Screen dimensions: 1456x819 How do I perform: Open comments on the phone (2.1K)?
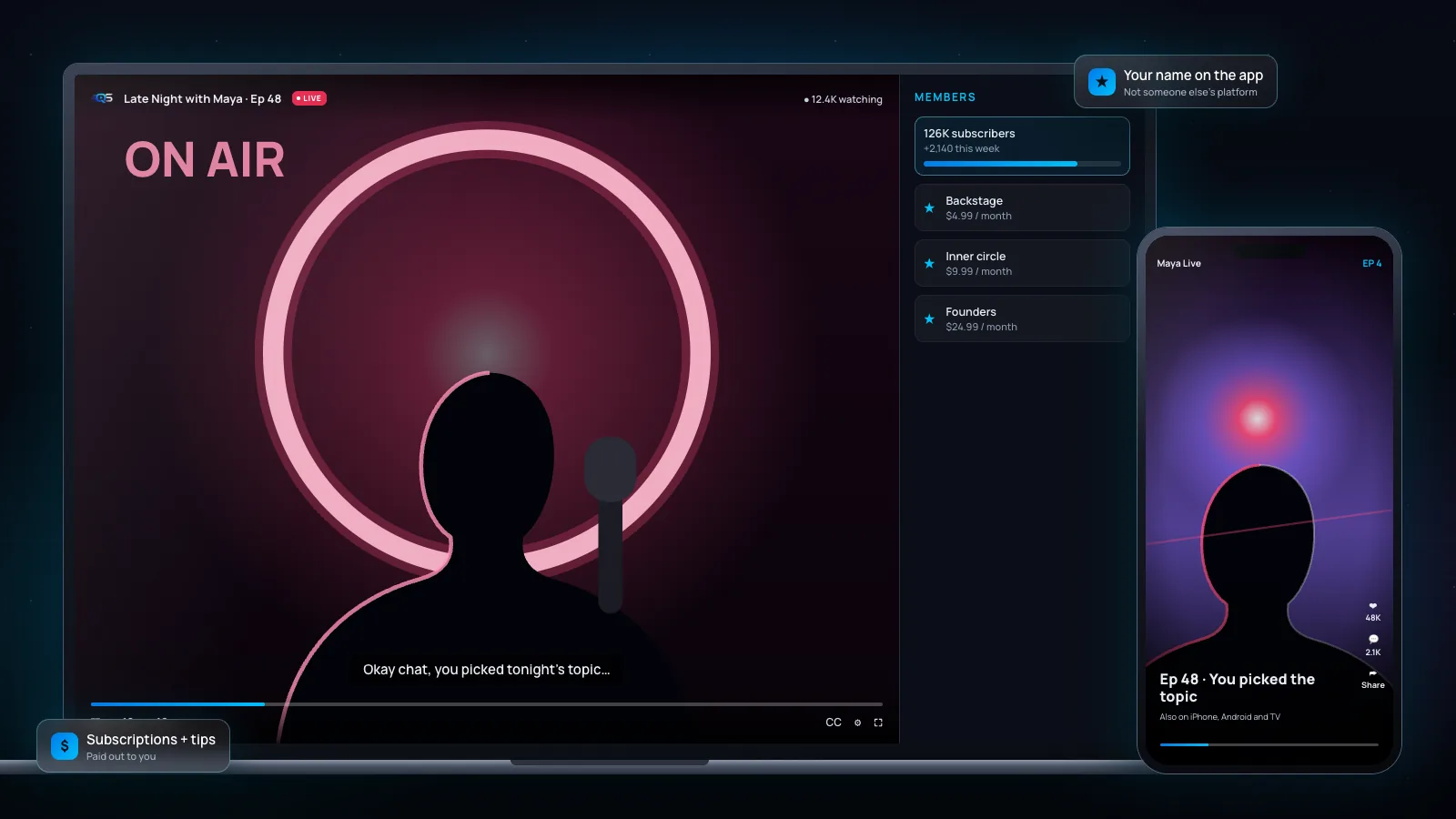coord(1373,639)
